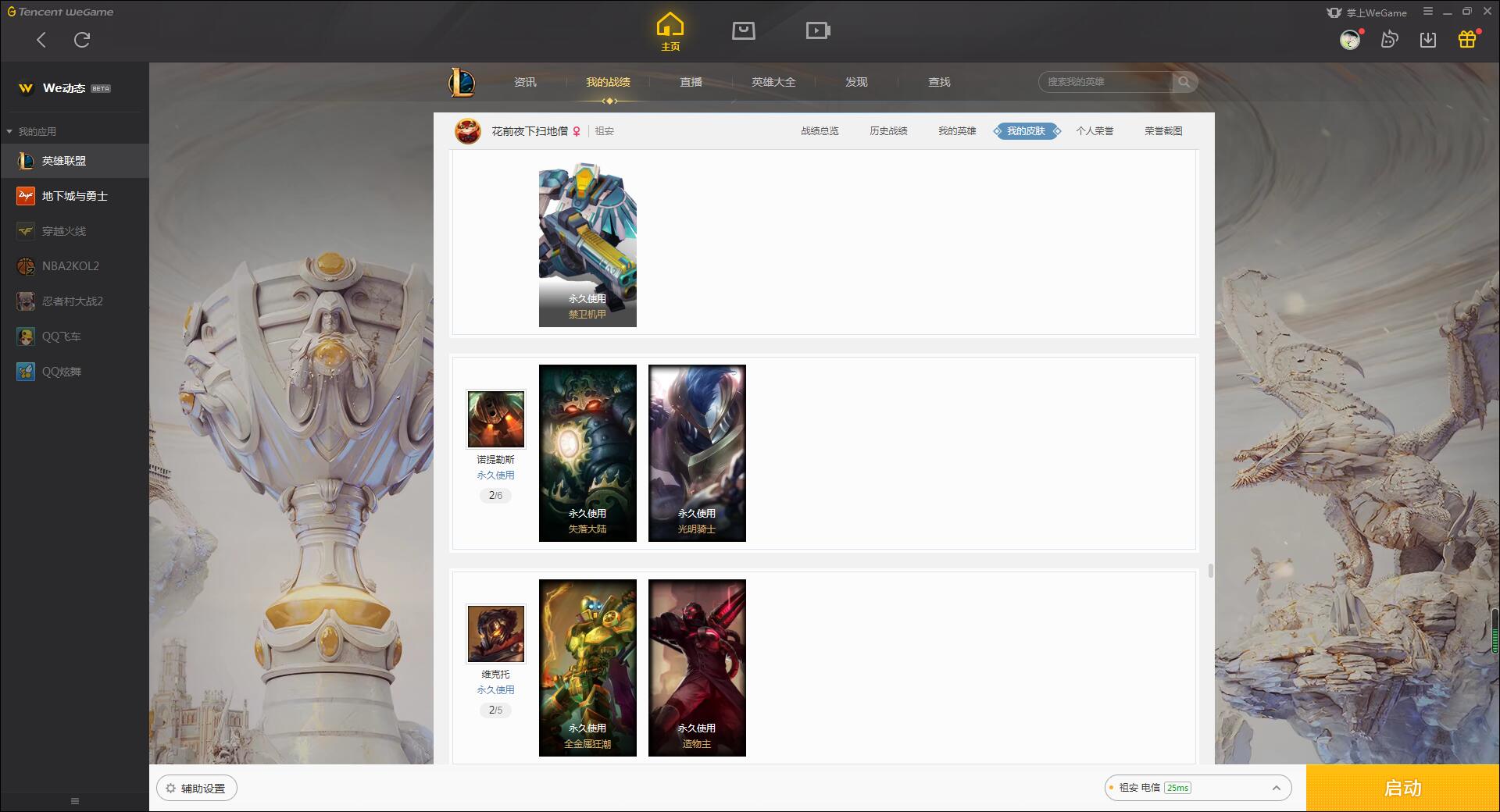Switch to 个人荣誉 sub-tab
The width and height of the screenshot is (1500, 812).
click(x=1095, y=131)
